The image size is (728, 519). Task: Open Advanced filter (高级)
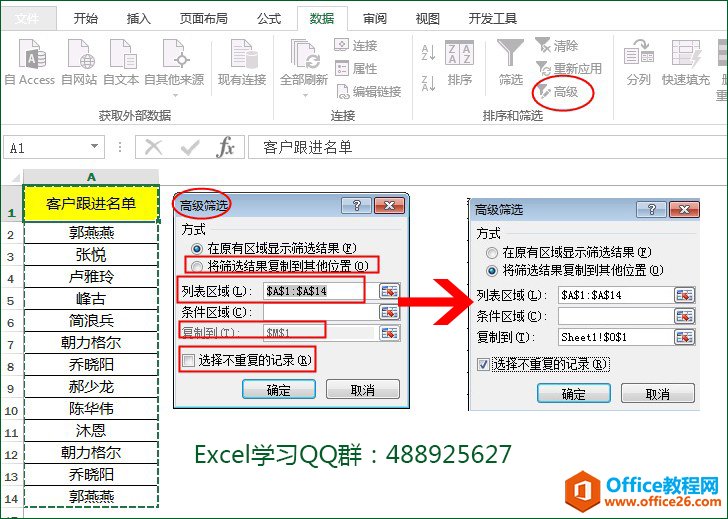[x=558, y=92]
